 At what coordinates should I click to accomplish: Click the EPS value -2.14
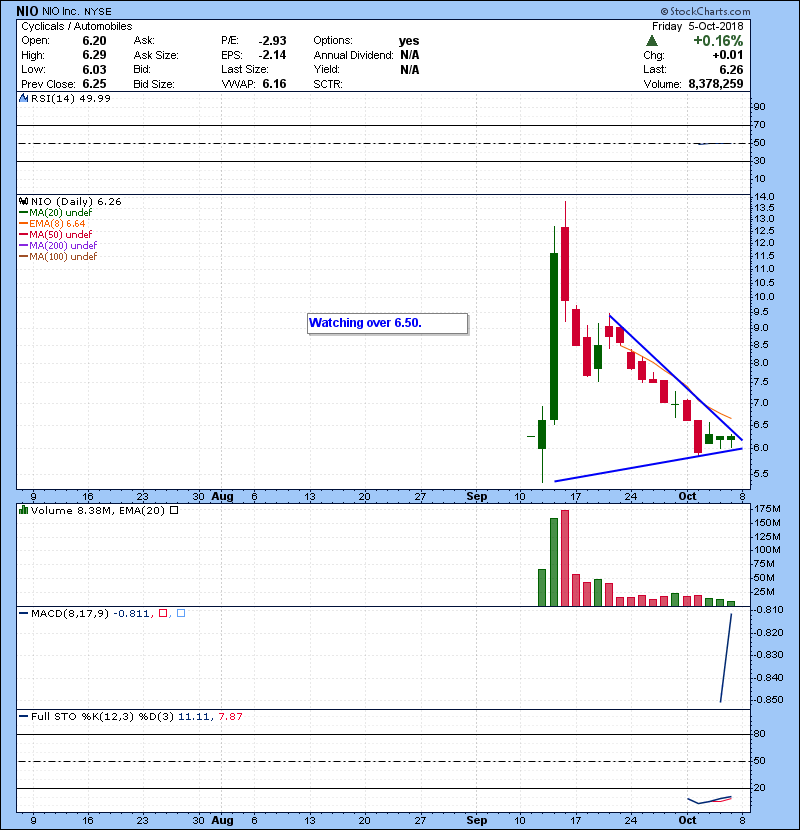pos(272,55)
